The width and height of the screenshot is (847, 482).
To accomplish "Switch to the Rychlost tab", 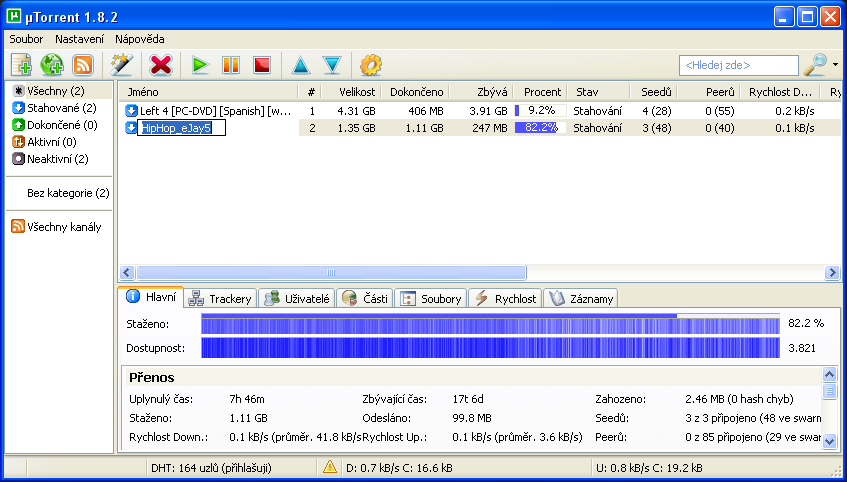I will click(505, 298).
